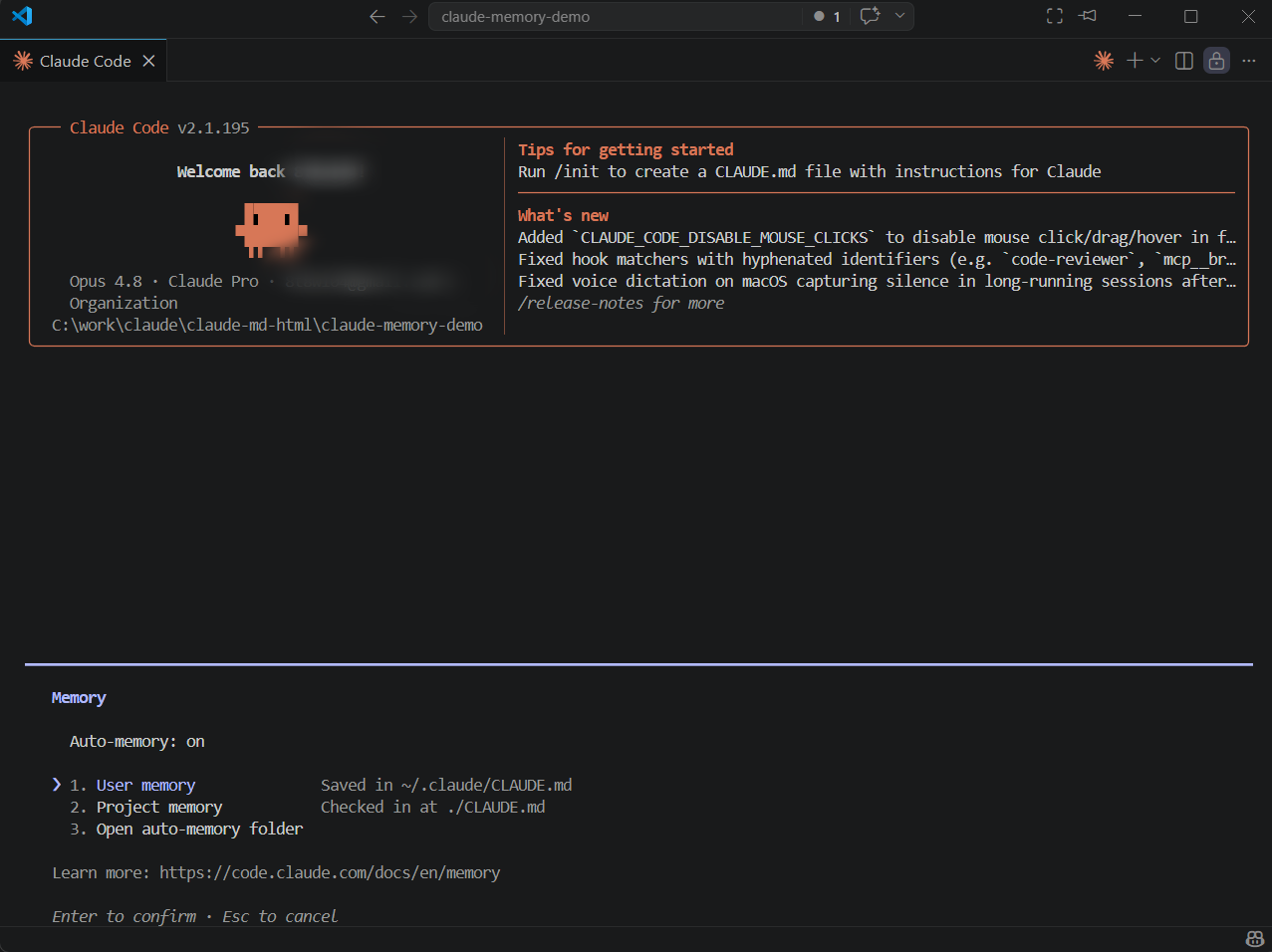The image size is (1272, 952).
Task: Open the more actions ellipsis menu
Action: coord(1249,61)
